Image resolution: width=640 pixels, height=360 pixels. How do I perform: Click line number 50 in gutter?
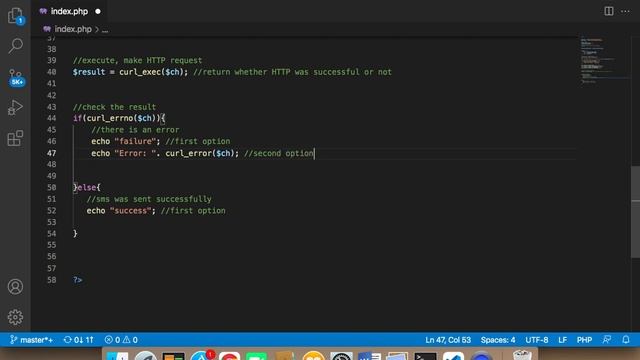pyautogui.click(x=51, y=187)
